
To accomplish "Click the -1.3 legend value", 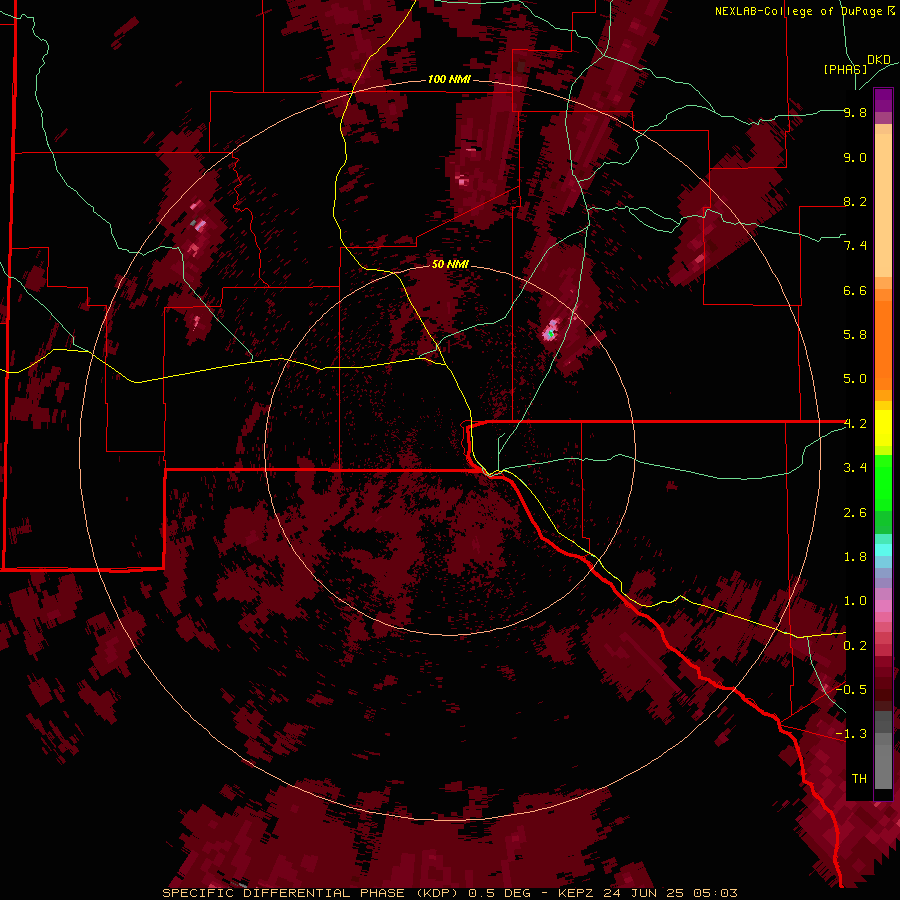I will click(x=851, y=734).
